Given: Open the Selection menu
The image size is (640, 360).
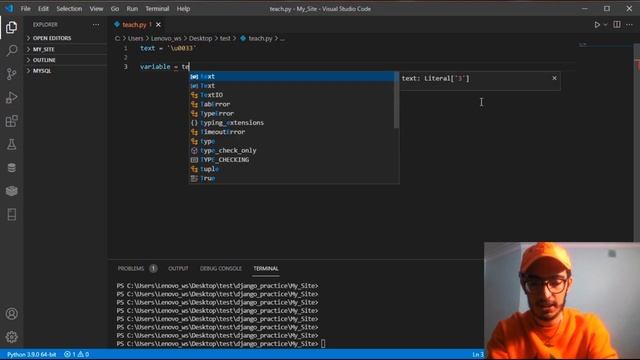Looking at the screenshot, I should point(69,9).
